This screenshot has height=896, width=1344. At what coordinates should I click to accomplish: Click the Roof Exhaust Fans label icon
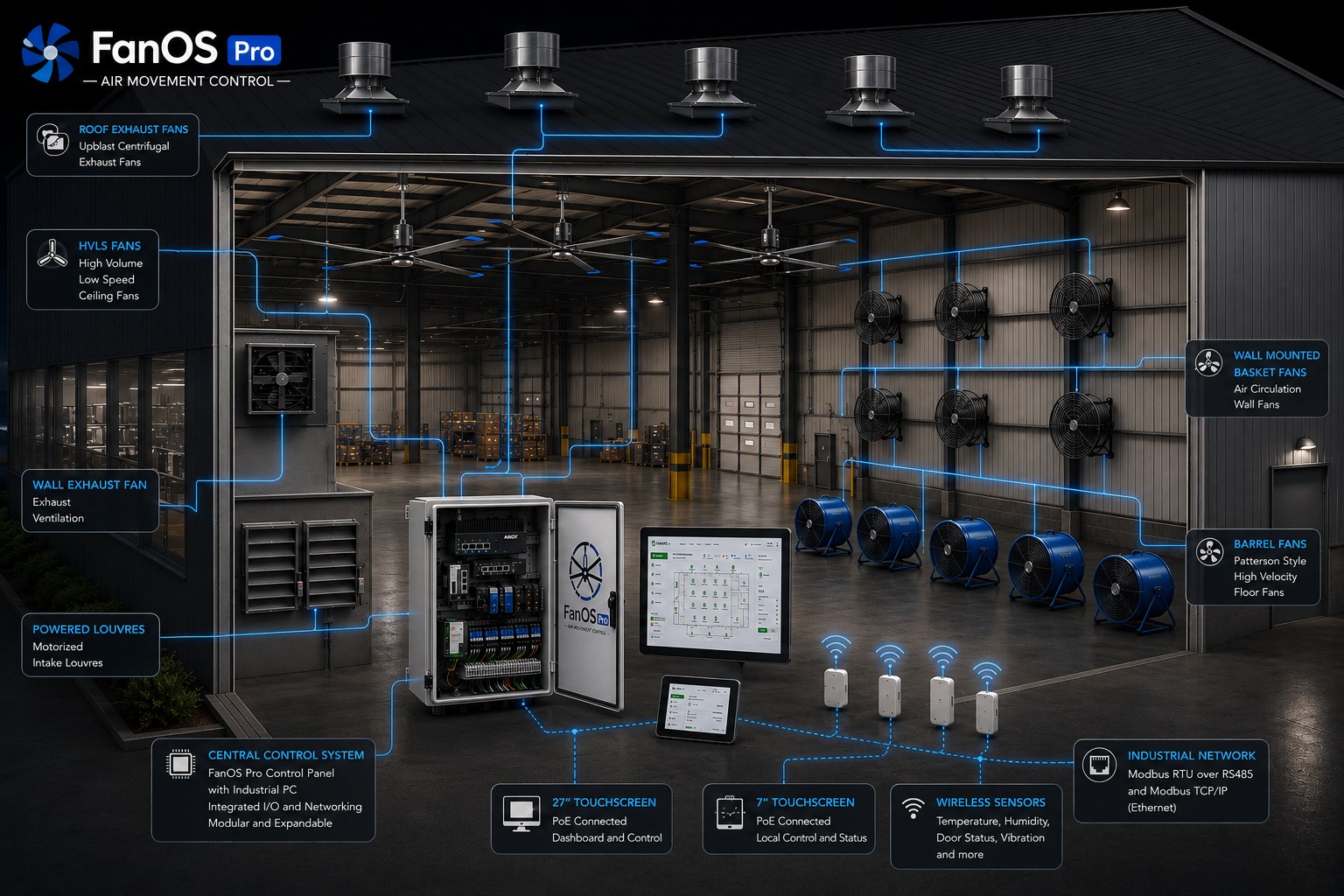[52, 140]
